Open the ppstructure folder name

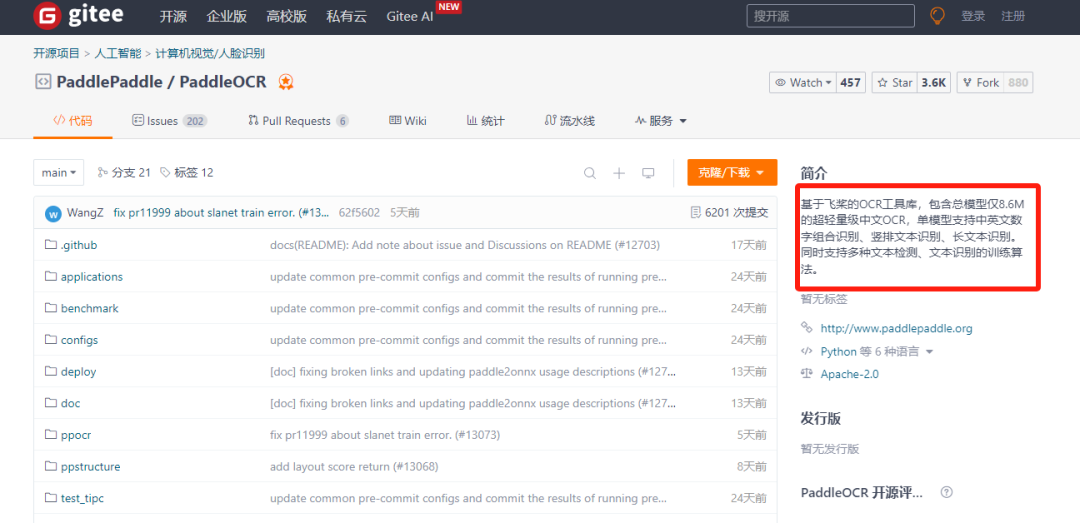90,466
